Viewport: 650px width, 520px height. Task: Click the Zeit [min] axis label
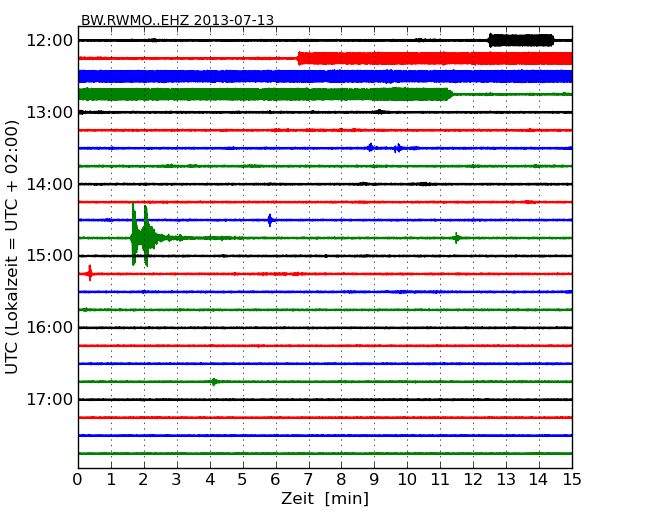[x=325, y=498]
